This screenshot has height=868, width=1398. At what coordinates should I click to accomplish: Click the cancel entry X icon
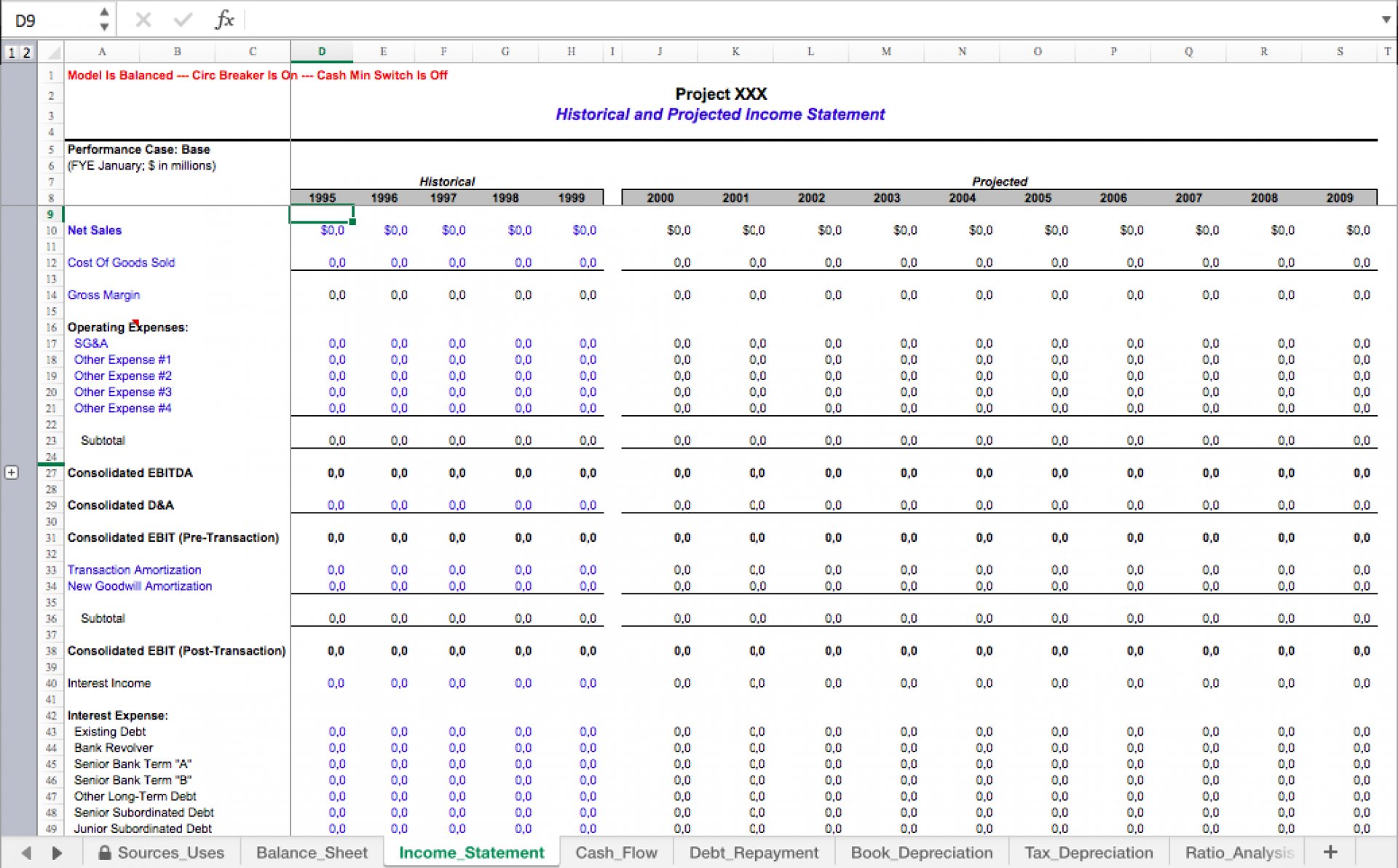point(143,20)
